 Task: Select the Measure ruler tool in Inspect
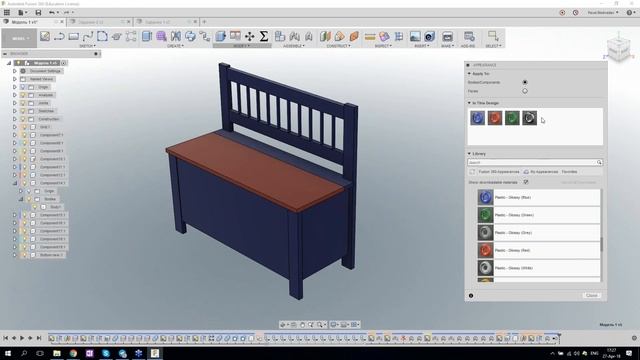coord(370,37)
